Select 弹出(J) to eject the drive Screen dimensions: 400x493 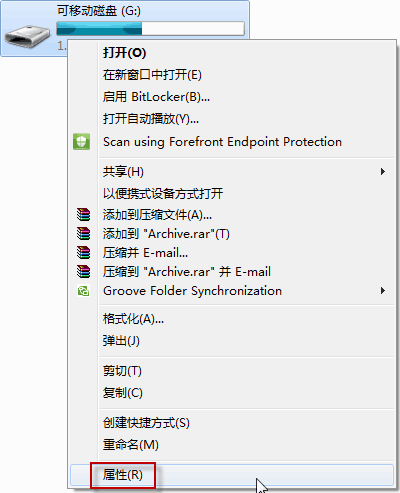point(121,341)
